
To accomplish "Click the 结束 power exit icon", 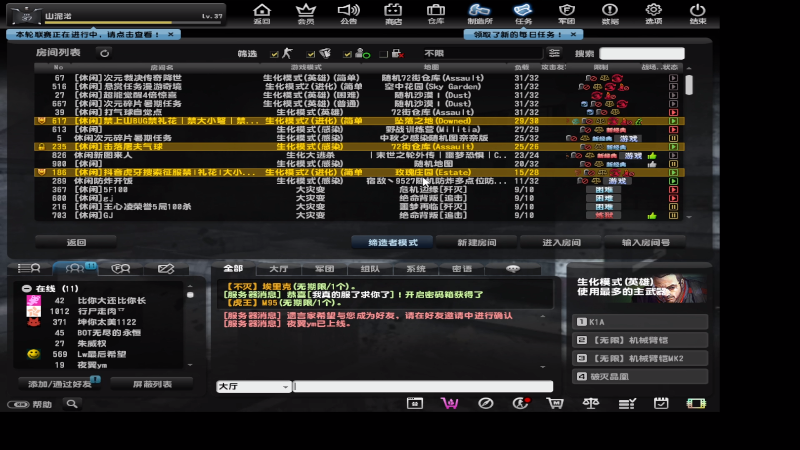I will [x=697, y=14].
